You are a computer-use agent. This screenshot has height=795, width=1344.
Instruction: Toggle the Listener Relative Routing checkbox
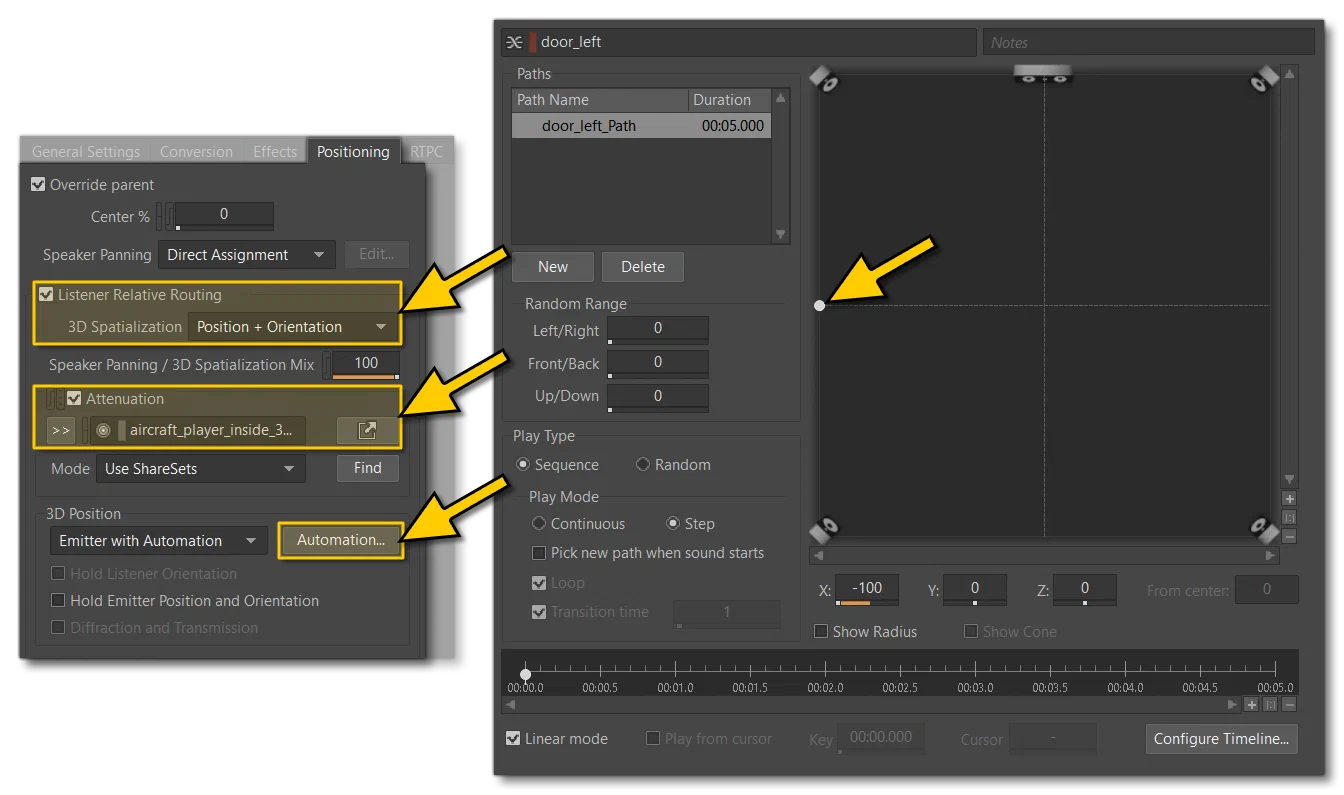tap(46, 295)
